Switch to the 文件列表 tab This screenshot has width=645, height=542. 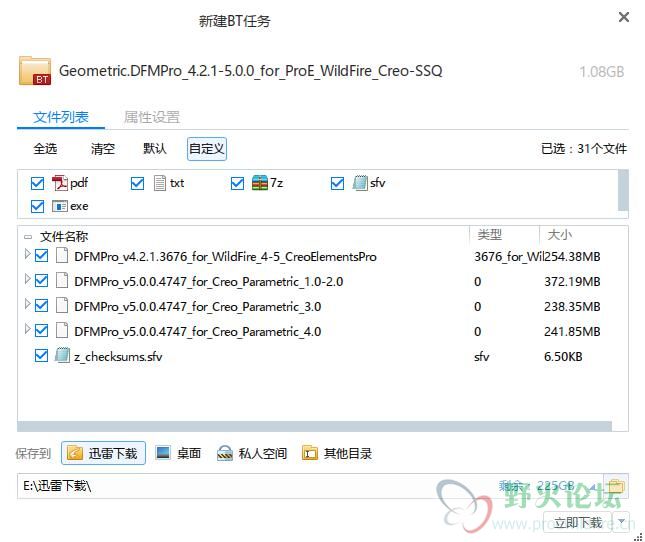pyautogui.click(x=61, y=117)
